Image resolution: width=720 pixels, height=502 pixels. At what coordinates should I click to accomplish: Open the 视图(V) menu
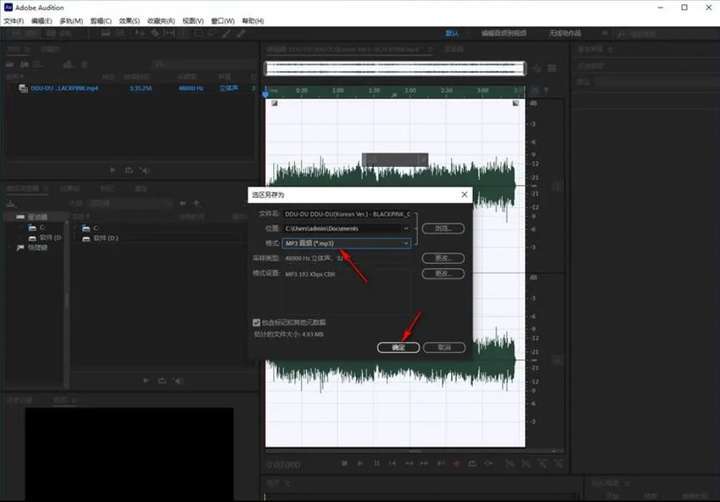tap(193, 21)
